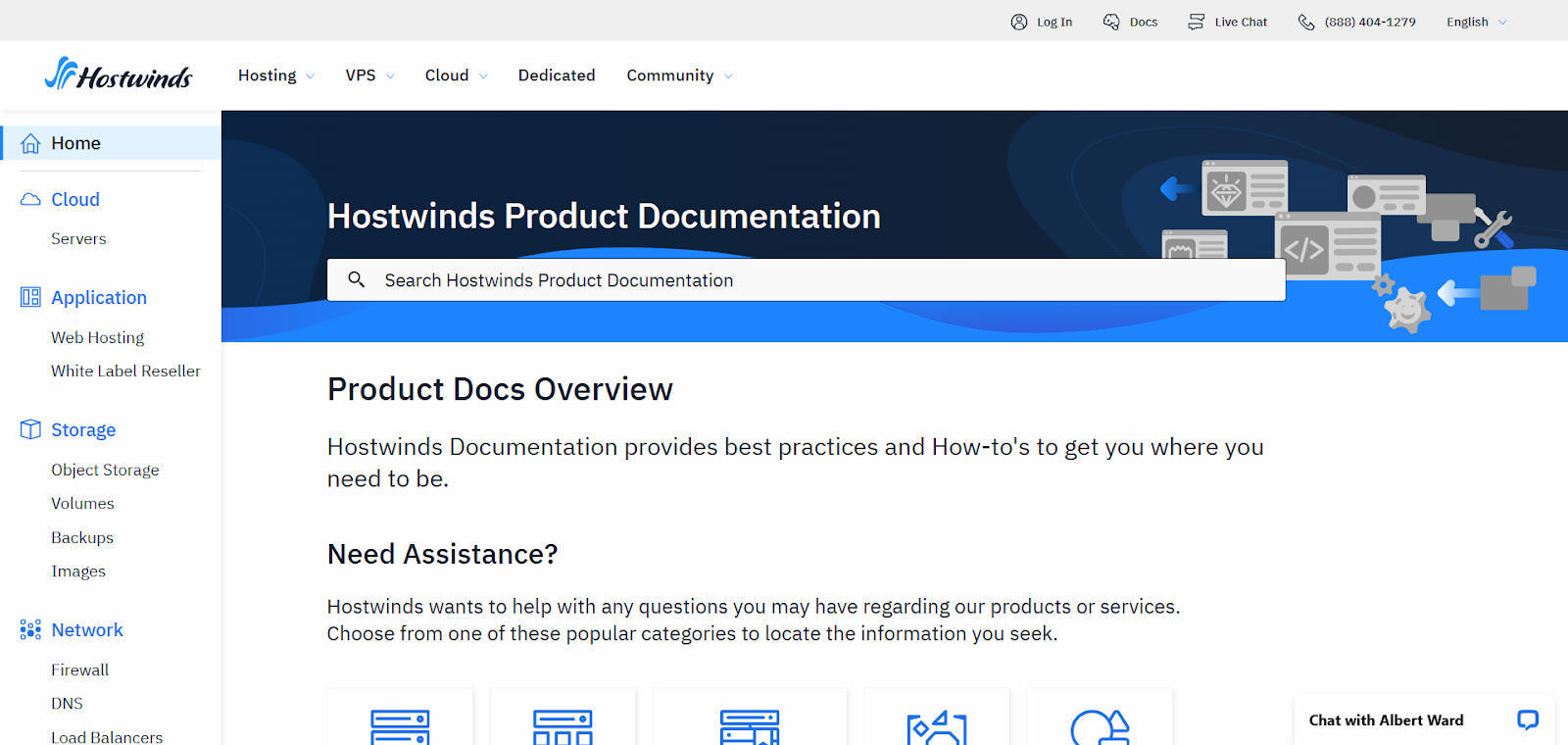Click the Search Hostwinds Product Documentation field
The image size is (1568, 745).
pyautogui.click(x=807, y=279)
